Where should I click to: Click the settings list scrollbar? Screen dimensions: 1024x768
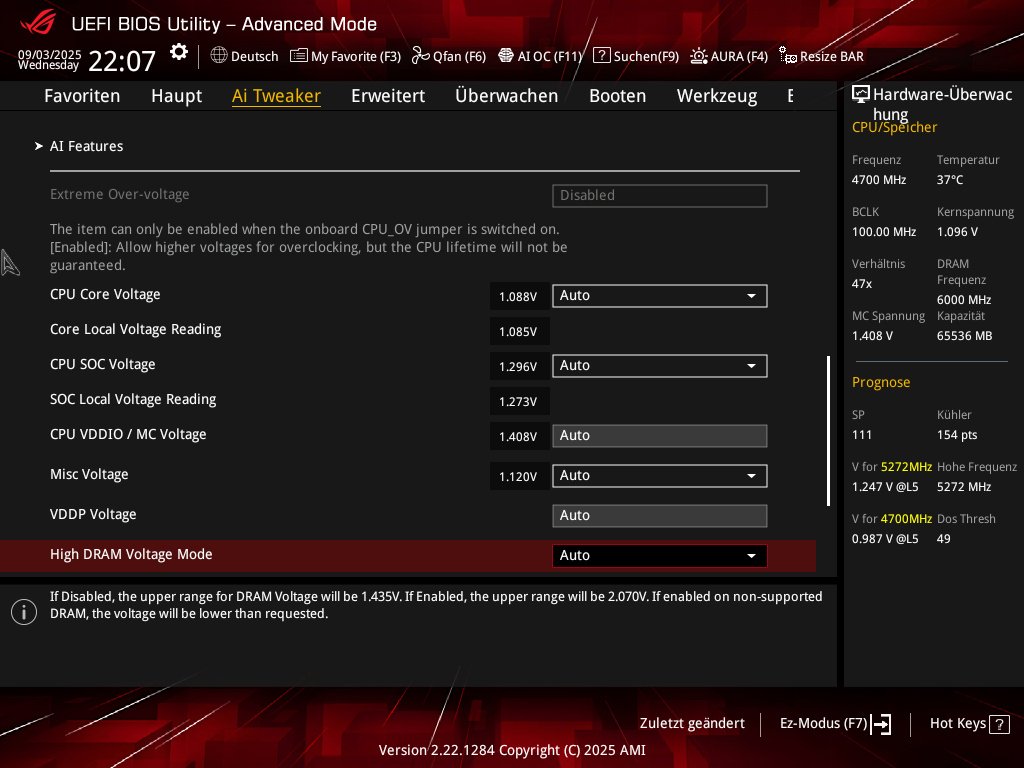click(828, 431)
